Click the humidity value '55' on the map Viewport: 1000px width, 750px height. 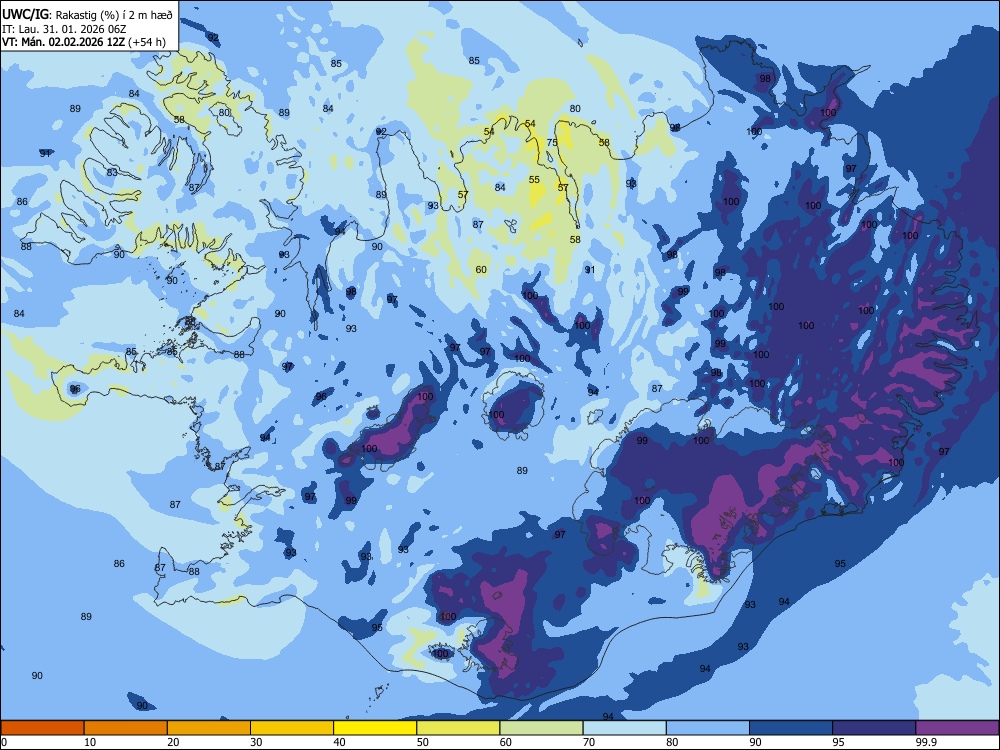534,180
